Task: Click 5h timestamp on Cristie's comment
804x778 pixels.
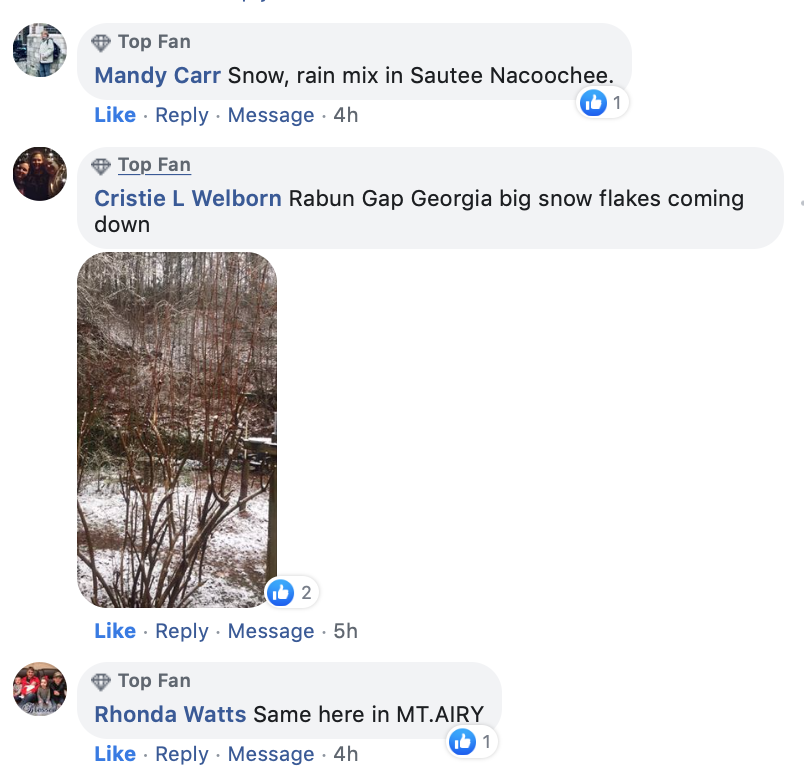Action: [x=345, y=632]
